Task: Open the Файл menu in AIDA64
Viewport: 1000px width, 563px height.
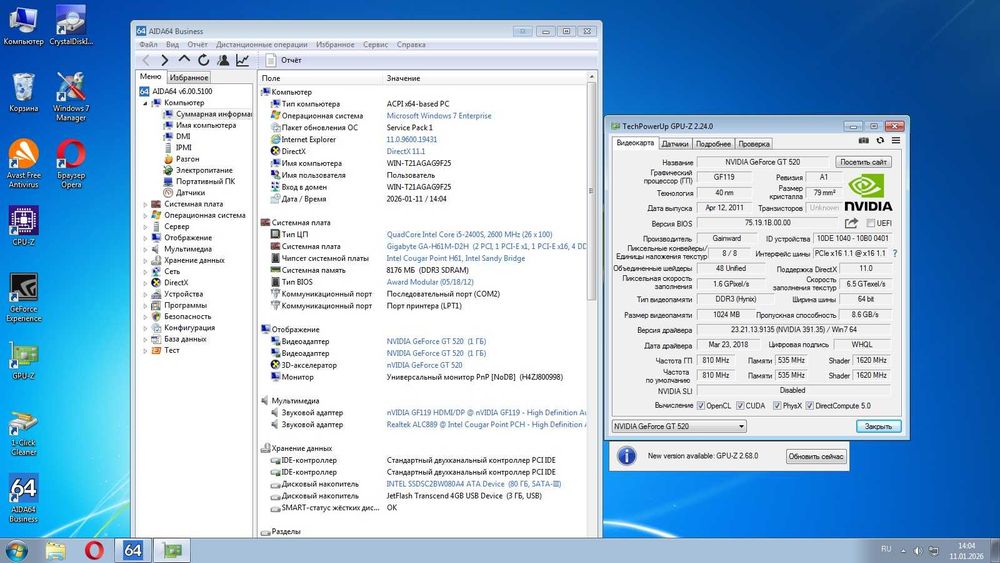Action: 148,45
